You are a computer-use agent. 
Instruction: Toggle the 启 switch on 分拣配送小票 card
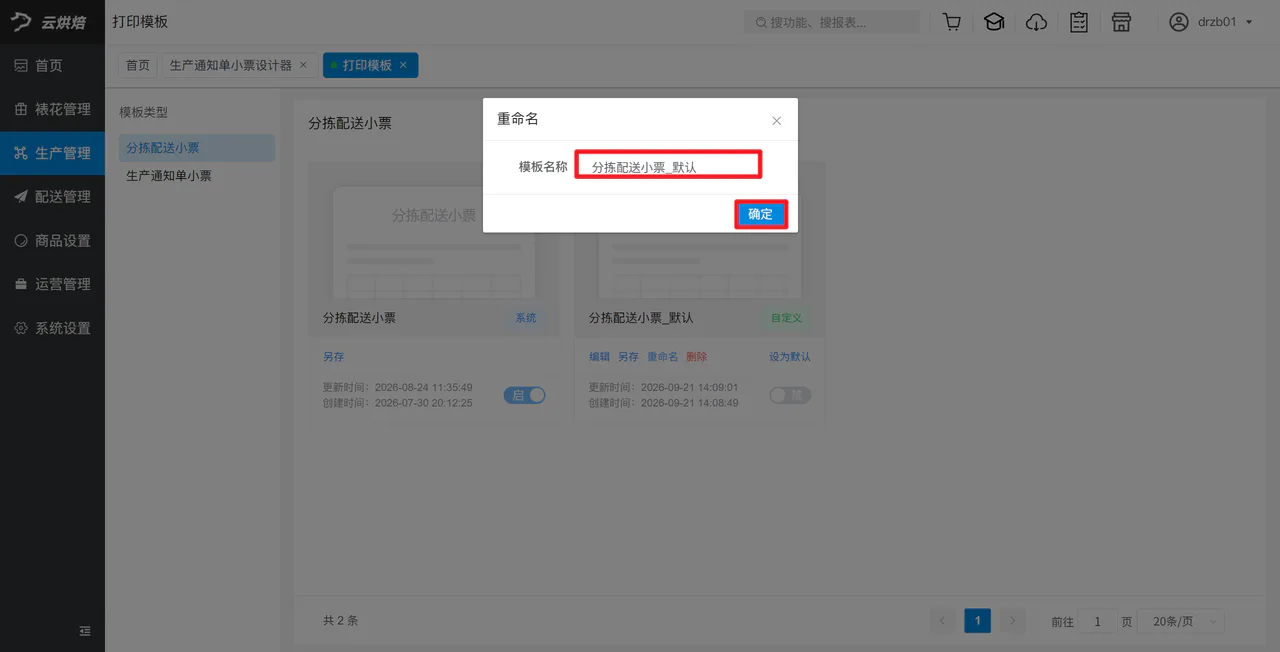[x=525, y=395]
